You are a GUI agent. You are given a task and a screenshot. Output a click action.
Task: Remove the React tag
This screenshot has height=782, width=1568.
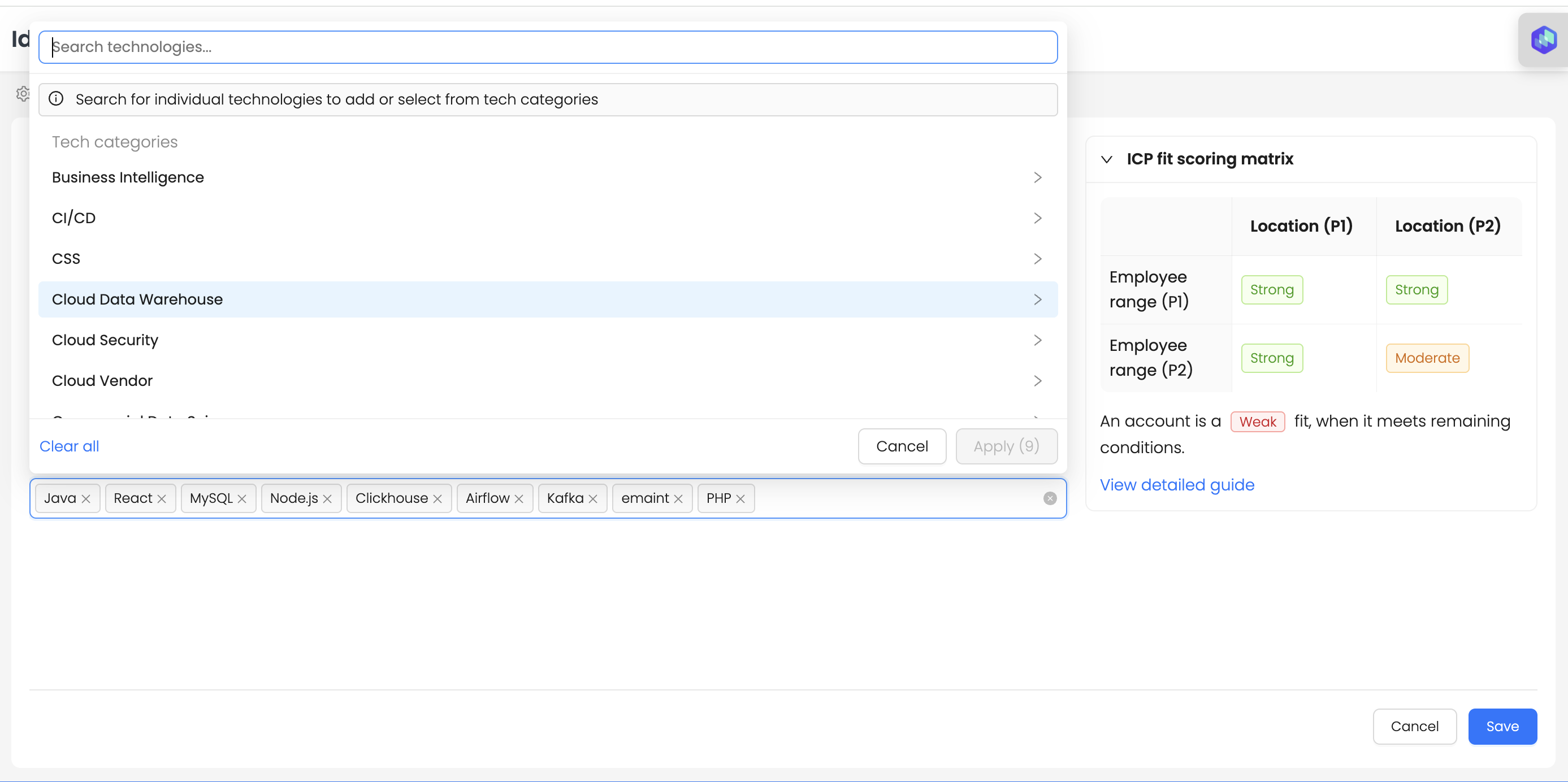pos(162,499)
